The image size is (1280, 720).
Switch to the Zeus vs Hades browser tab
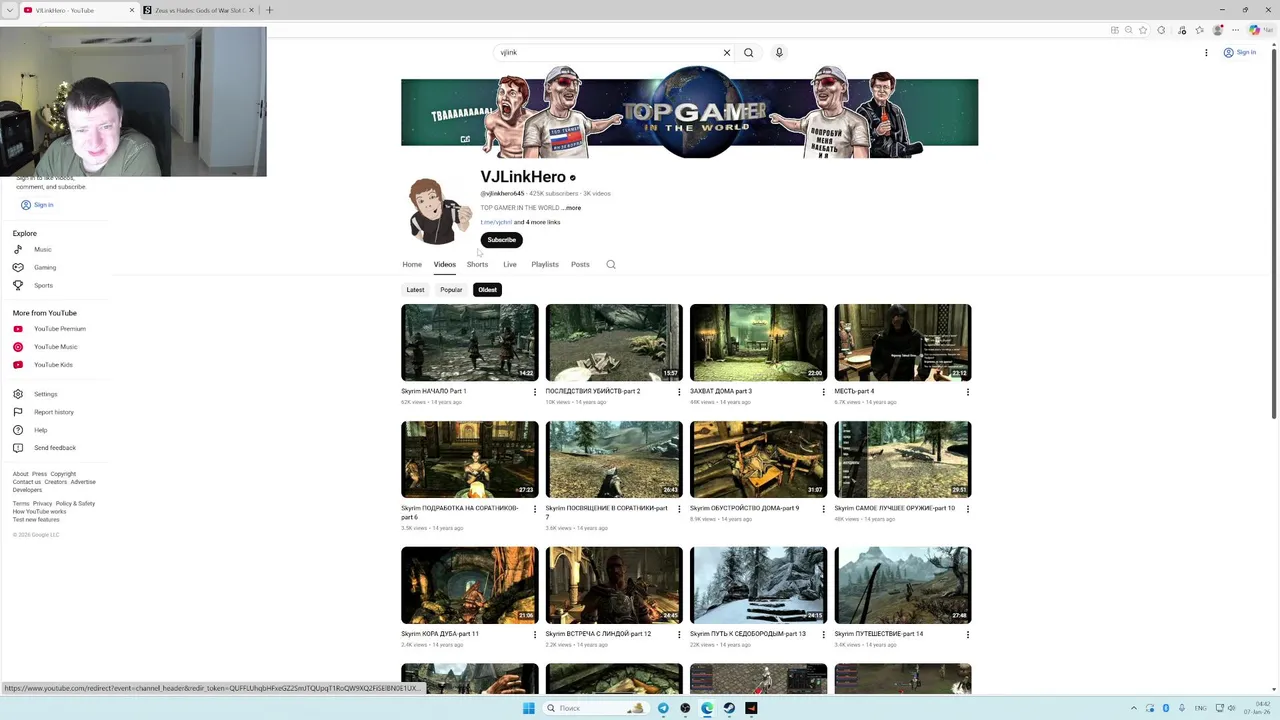tap(198, 10)
